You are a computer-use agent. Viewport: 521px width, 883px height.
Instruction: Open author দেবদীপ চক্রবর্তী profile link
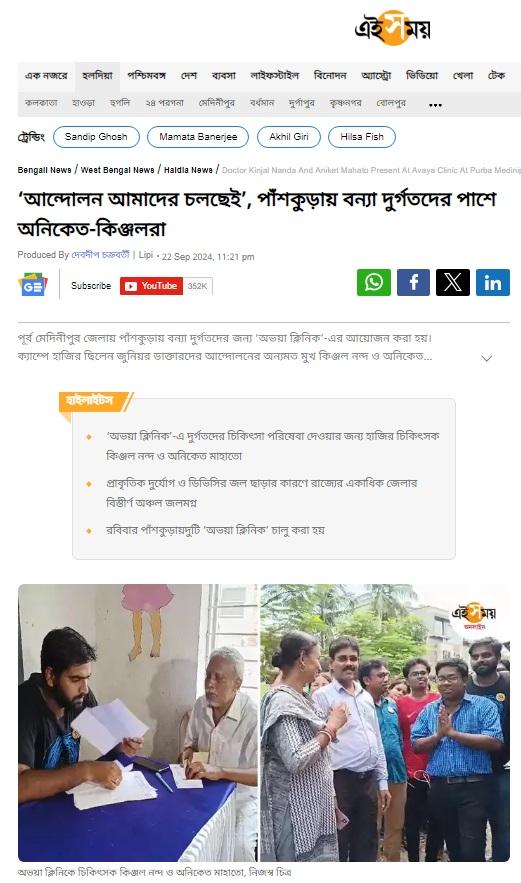pos(100,255)
